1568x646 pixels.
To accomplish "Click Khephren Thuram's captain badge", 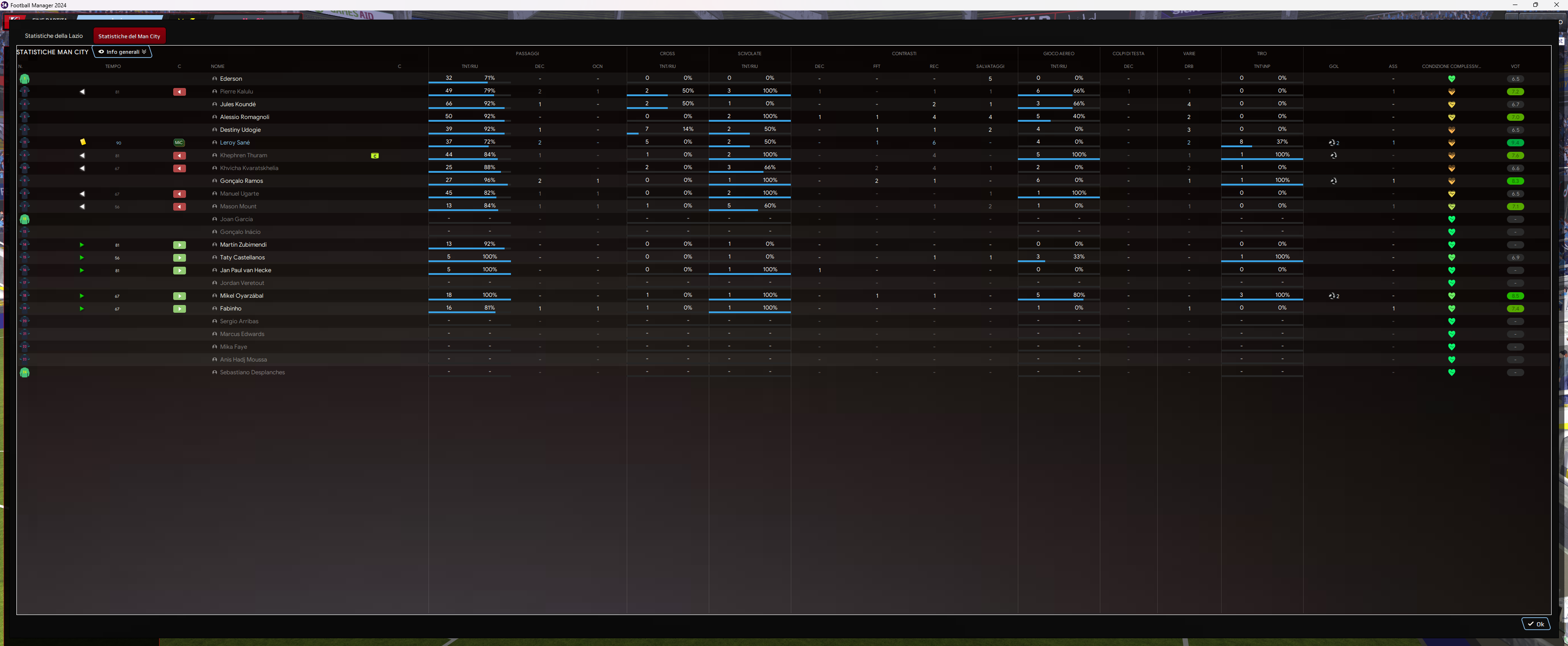I will [375, 156].
